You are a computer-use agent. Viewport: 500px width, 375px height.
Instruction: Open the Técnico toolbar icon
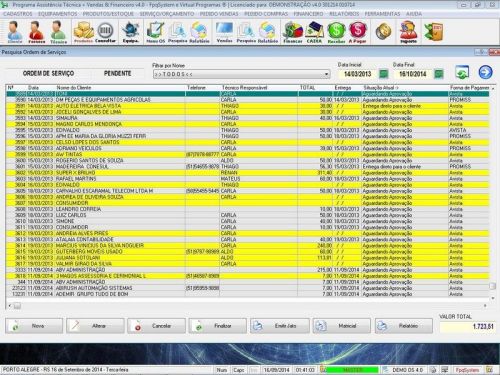point(58,32)
